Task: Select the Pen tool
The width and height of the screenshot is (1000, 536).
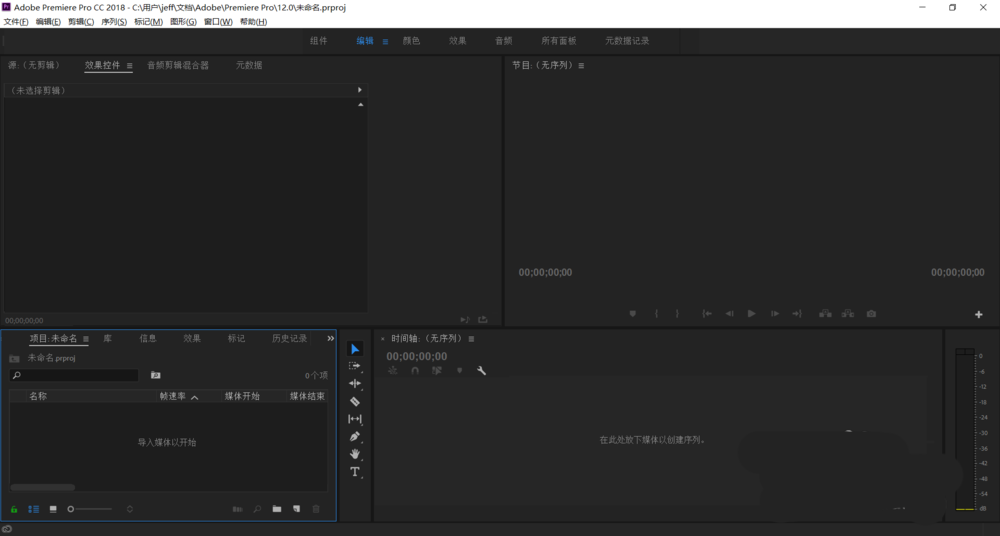Action: pos(355,436)
